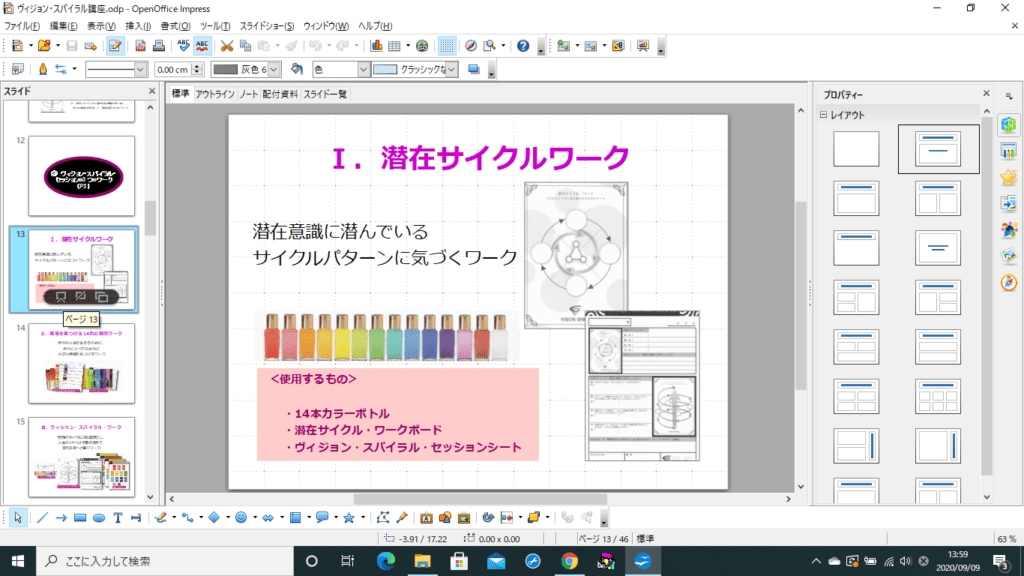Switch to the スライド一覧 view tab
This screenshot has width=1024, height=576.
tap(325, 94)
